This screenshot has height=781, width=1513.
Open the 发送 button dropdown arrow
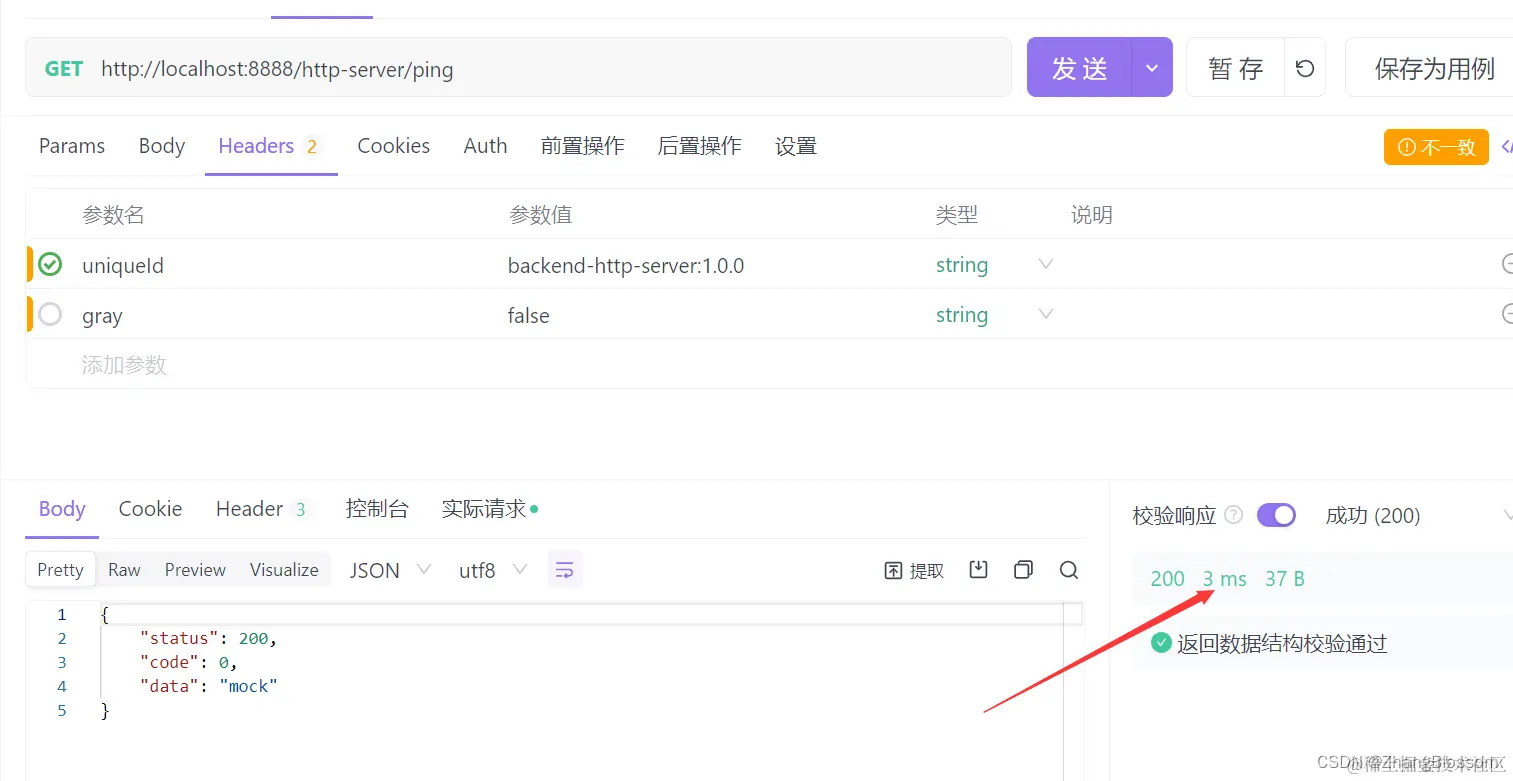pyautogui.click(x=1152, y=68)
